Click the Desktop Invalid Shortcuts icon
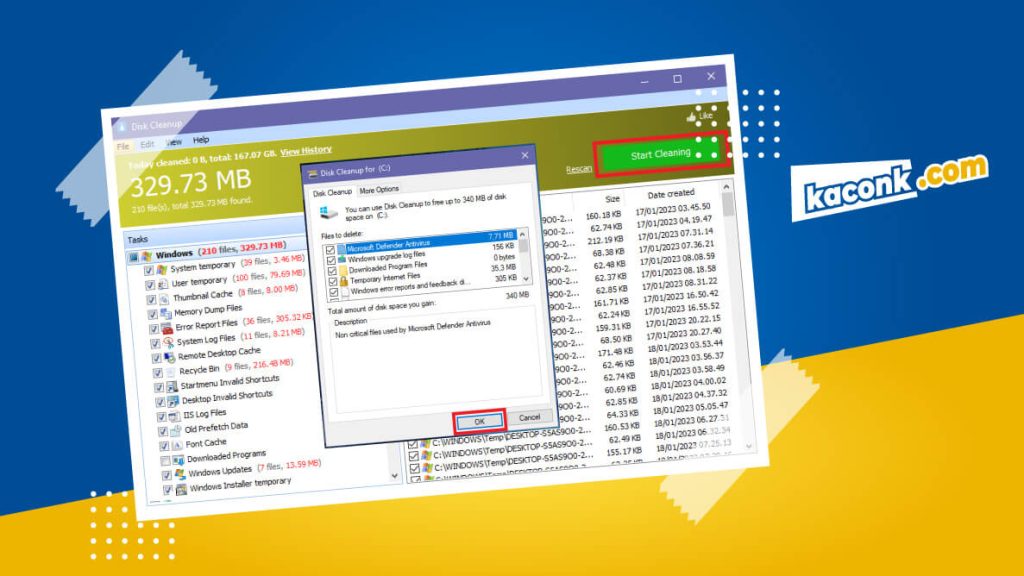Image resolution: width=1024 pixels, height=576 pixels. tap(173, 401)
